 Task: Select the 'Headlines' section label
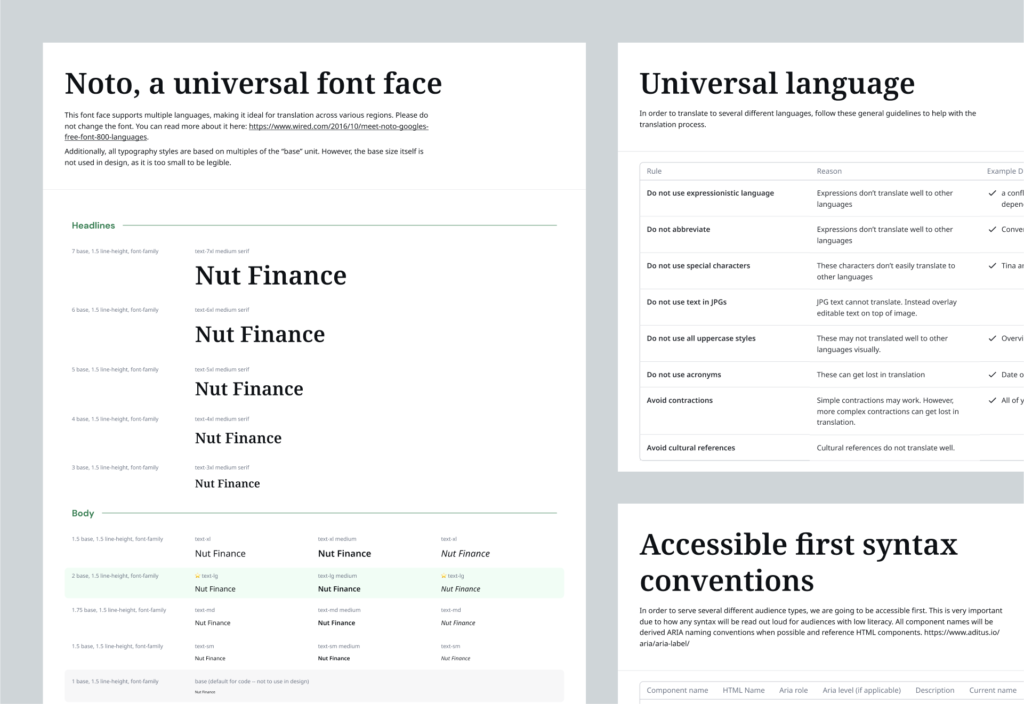coord(93,225)
